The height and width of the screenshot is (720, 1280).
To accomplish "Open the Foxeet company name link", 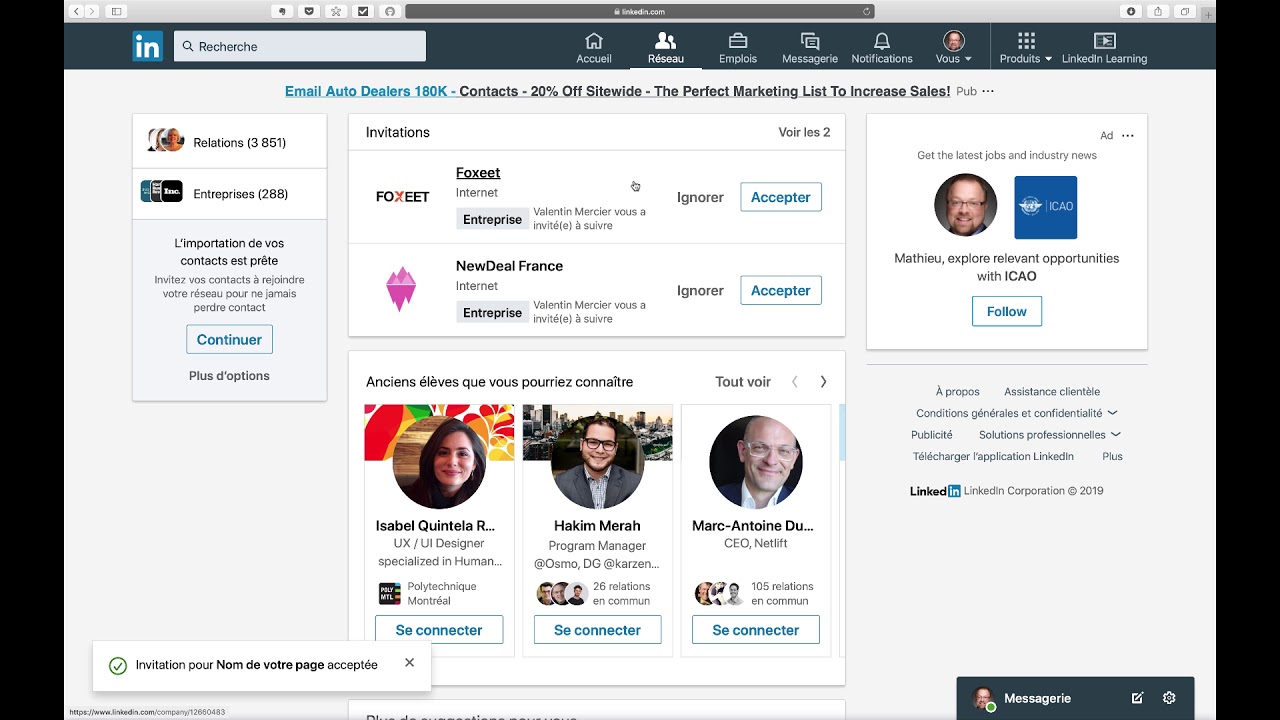I will (478, 172).
